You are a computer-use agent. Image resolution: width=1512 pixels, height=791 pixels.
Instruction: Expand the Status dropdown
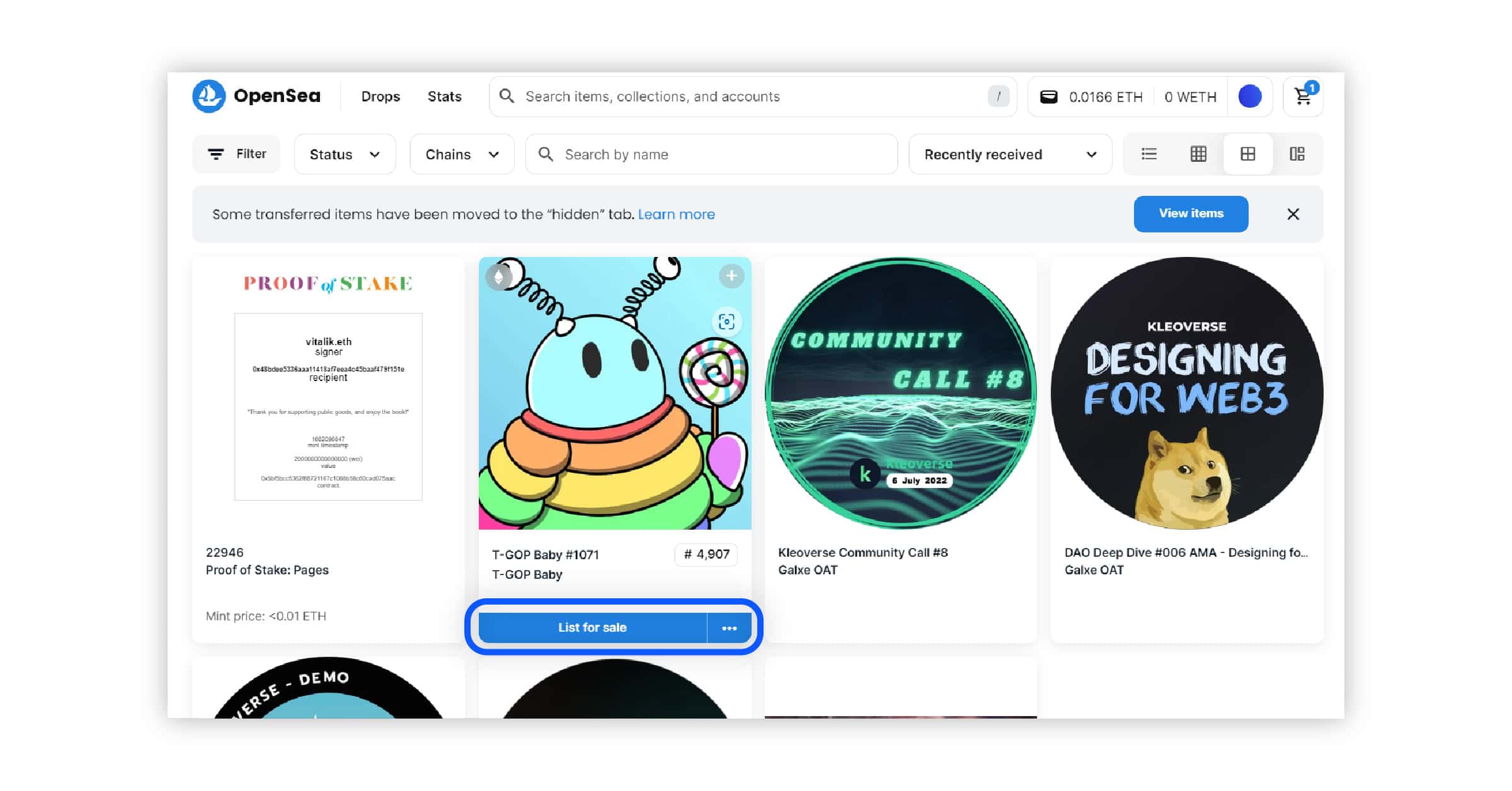coord(345,154)
